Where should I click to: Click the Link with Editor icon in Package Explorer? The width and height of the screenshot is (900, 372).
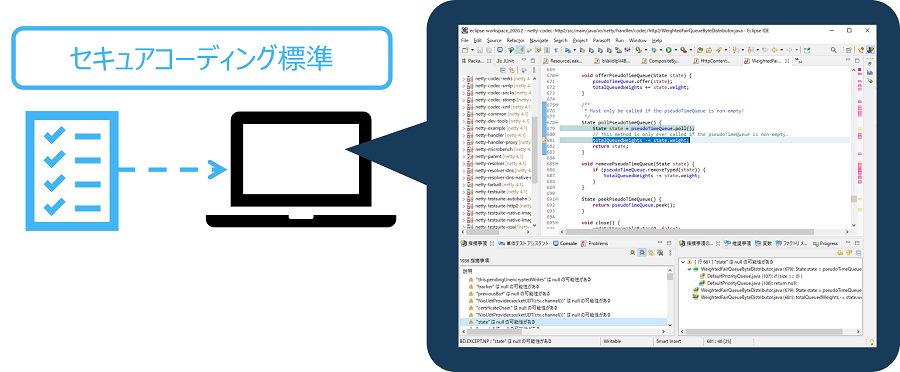pyautogui.click(x=511, y=70)
